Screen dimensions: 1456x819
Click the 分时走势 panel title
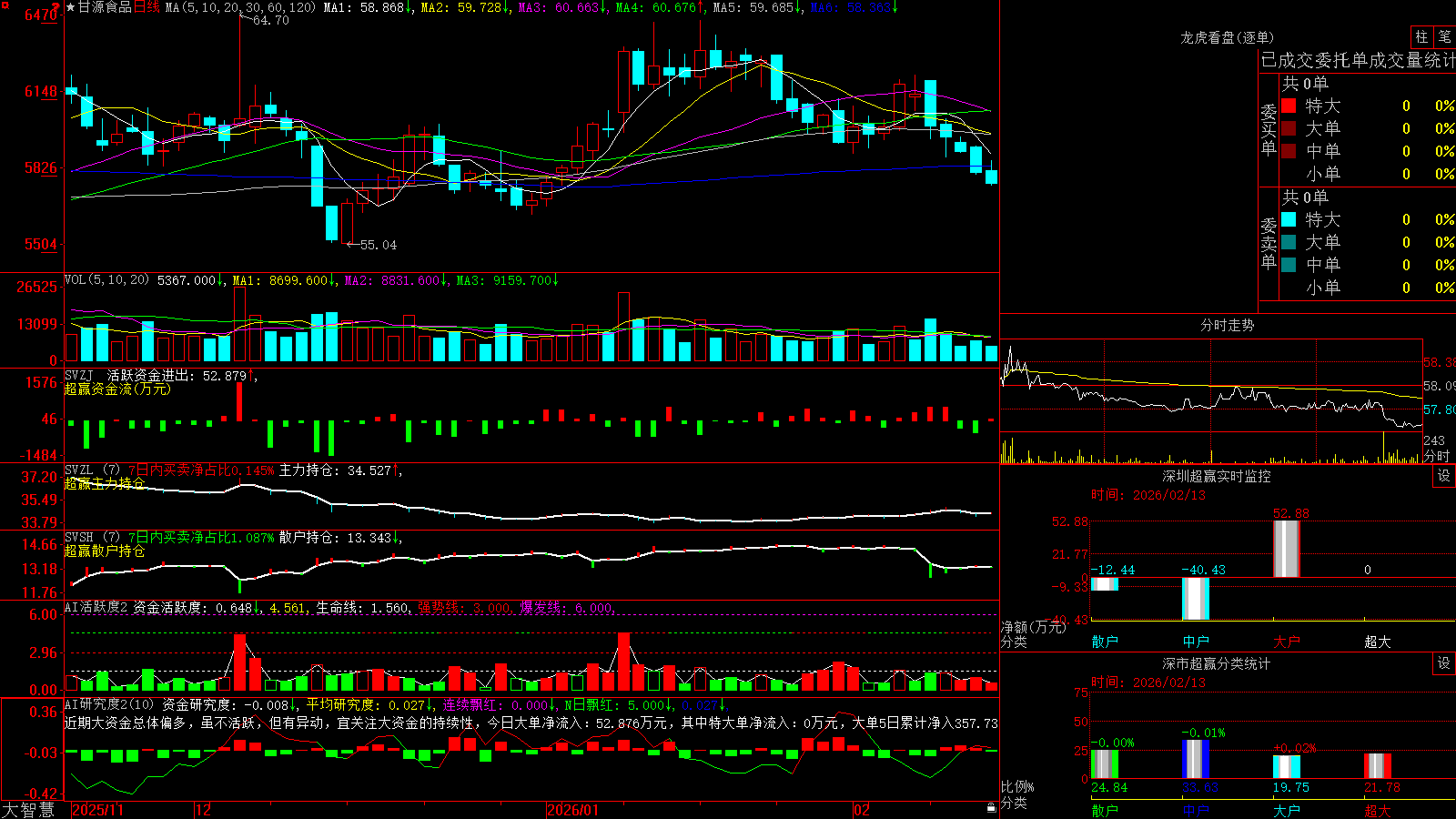[1227, 325]
